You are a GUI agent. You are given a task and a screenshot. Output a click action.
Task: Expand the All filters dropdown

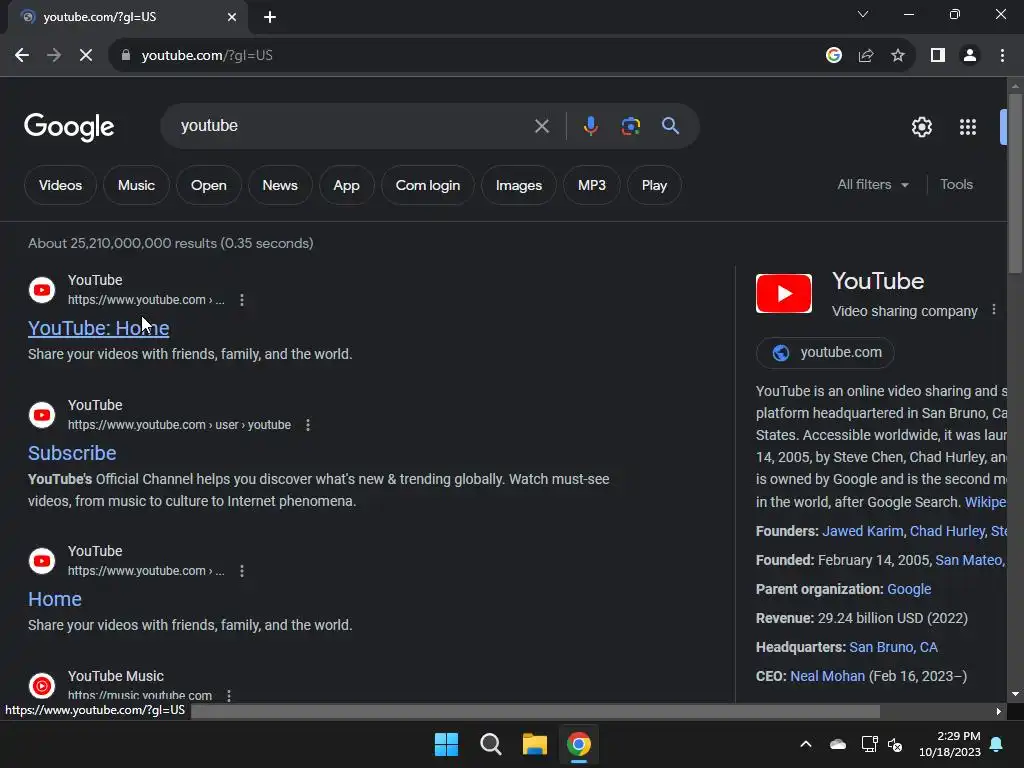click(x=872, y=185)
